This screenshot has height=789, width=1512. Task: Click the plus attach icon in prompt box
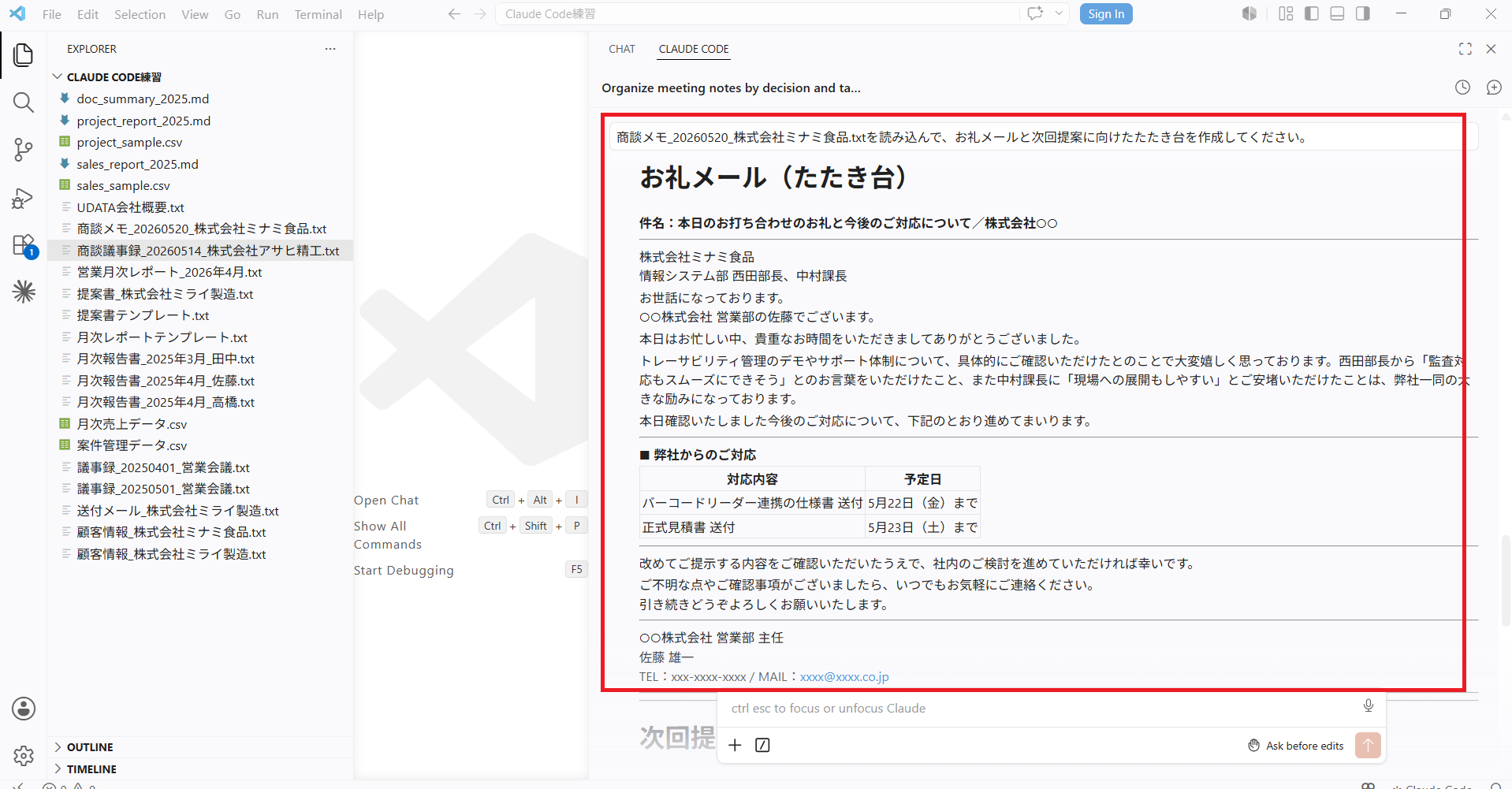735,745
